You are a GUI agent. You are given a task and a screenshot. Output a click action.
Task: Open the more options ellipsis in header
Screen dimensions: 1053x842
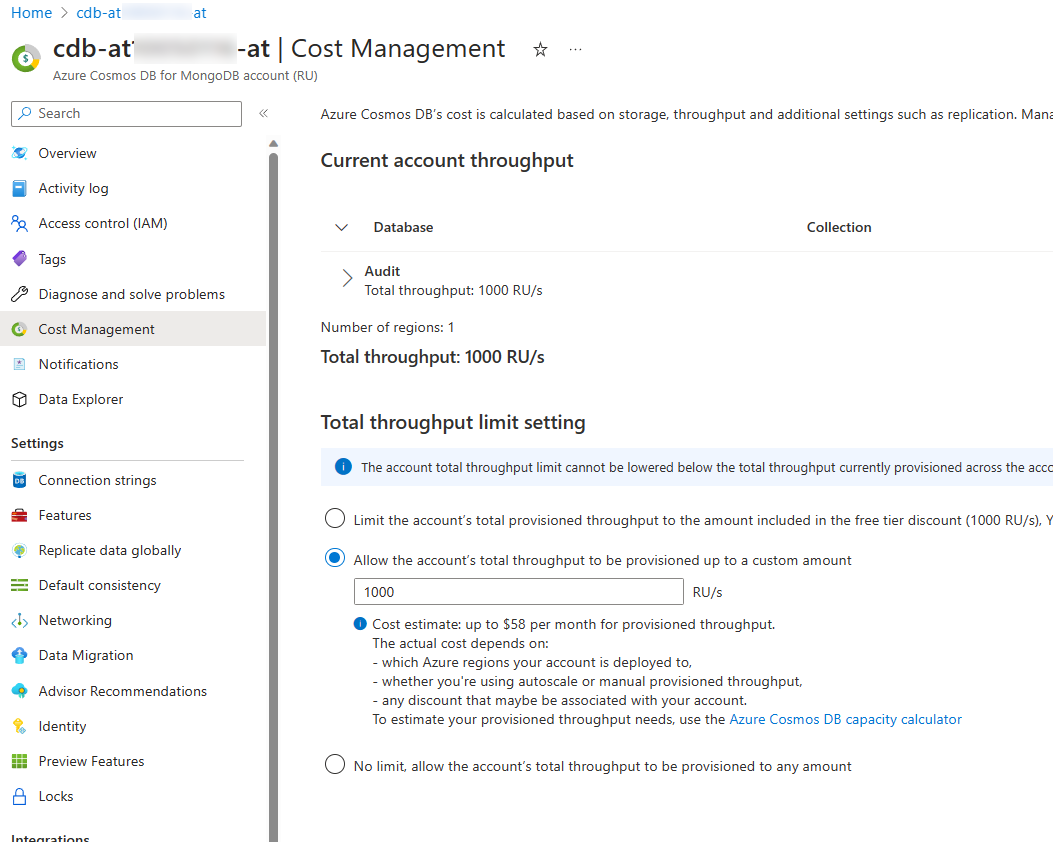576,49
